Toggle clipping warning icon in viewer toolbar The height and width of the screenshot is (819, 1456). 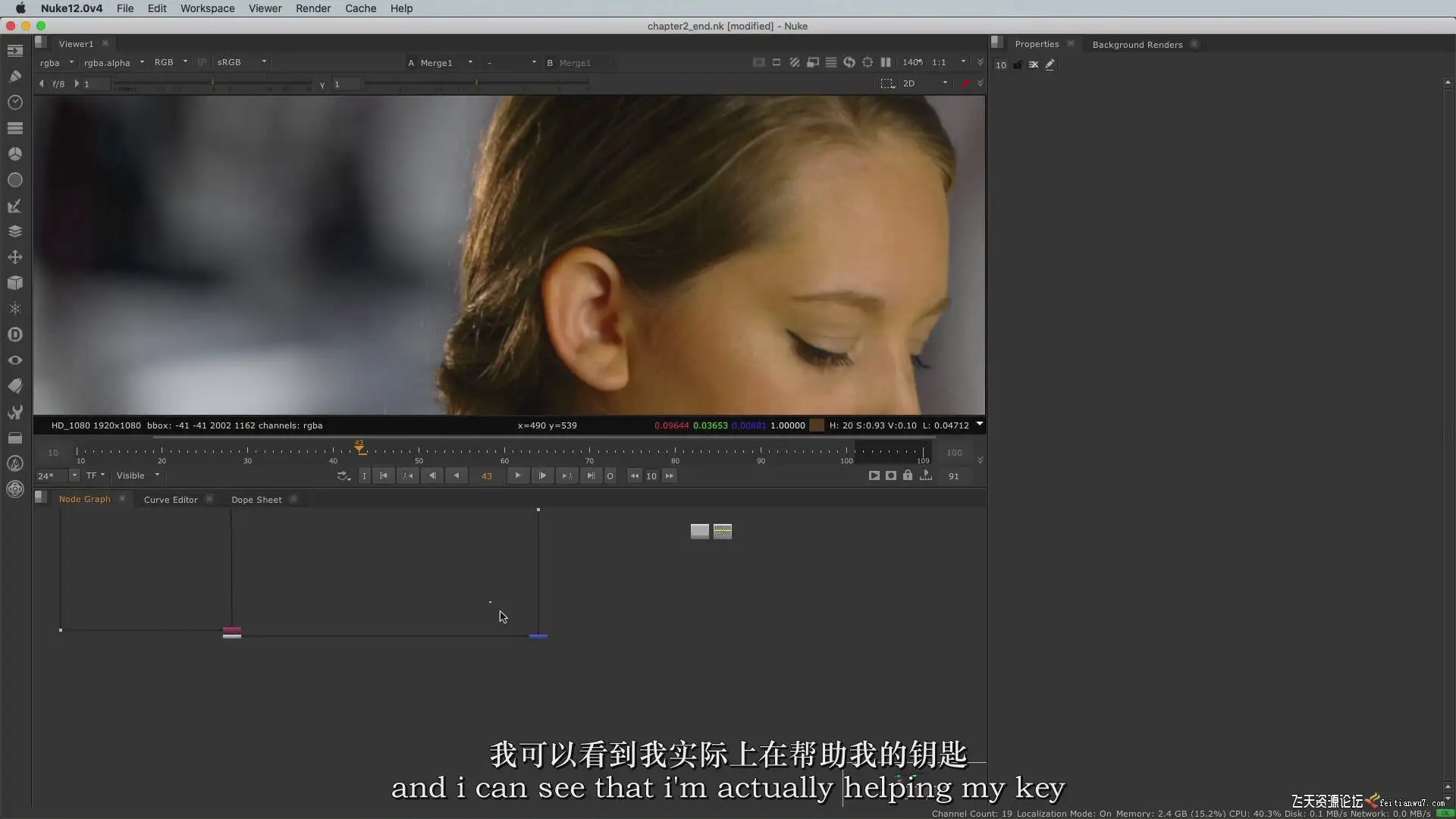click(x=758, y=62)
